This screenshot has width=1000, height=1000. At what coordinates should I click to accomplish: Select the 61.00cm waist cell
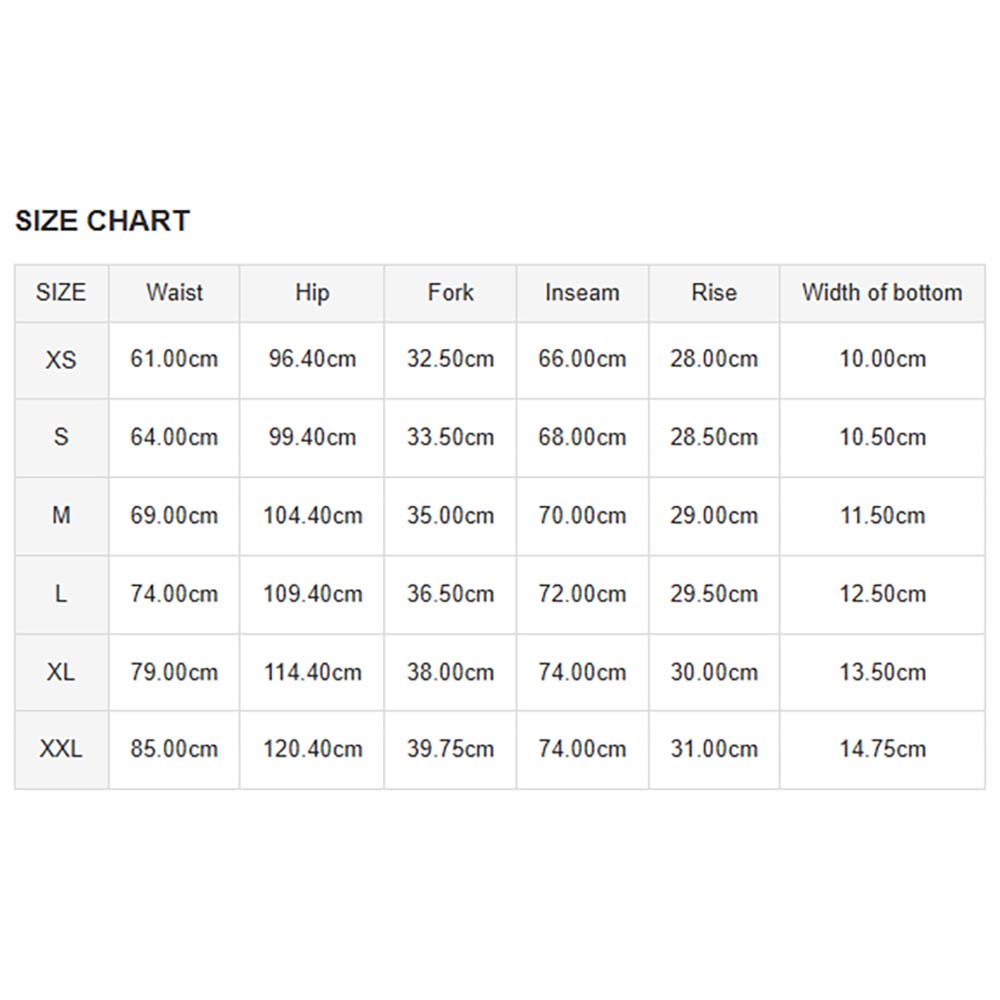pyautogui.click(x=174, y=359)
